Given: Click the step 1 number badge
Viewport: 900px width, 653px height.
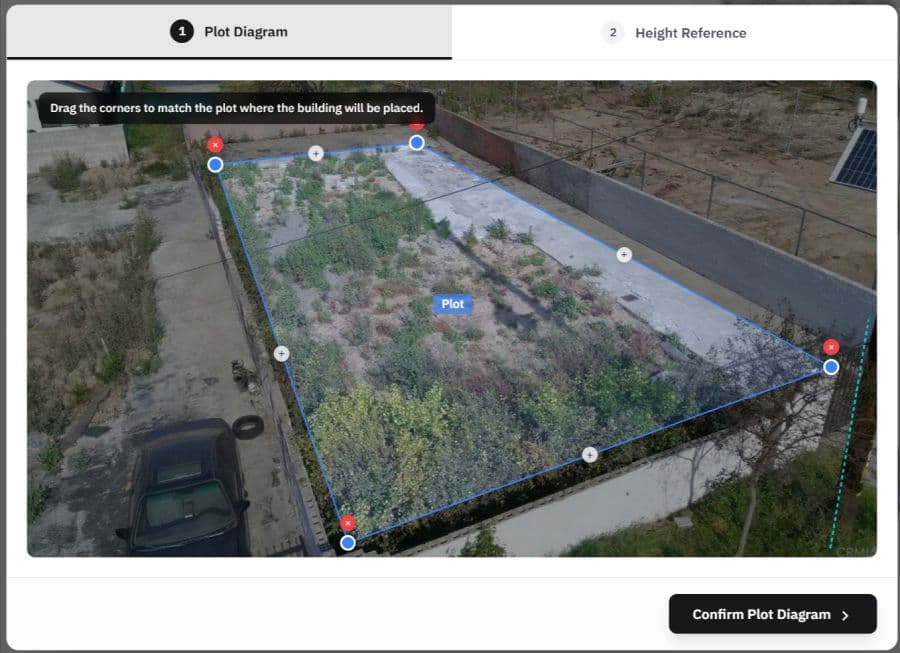Looking at the screenshot, I should [181, 32].
